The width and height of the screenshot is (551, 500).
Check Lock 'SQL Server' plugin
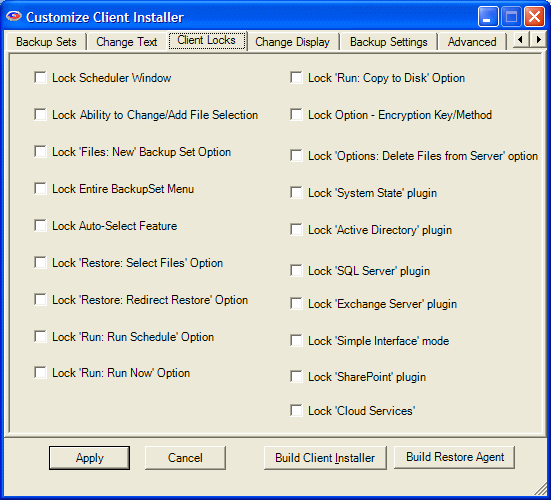296,271
